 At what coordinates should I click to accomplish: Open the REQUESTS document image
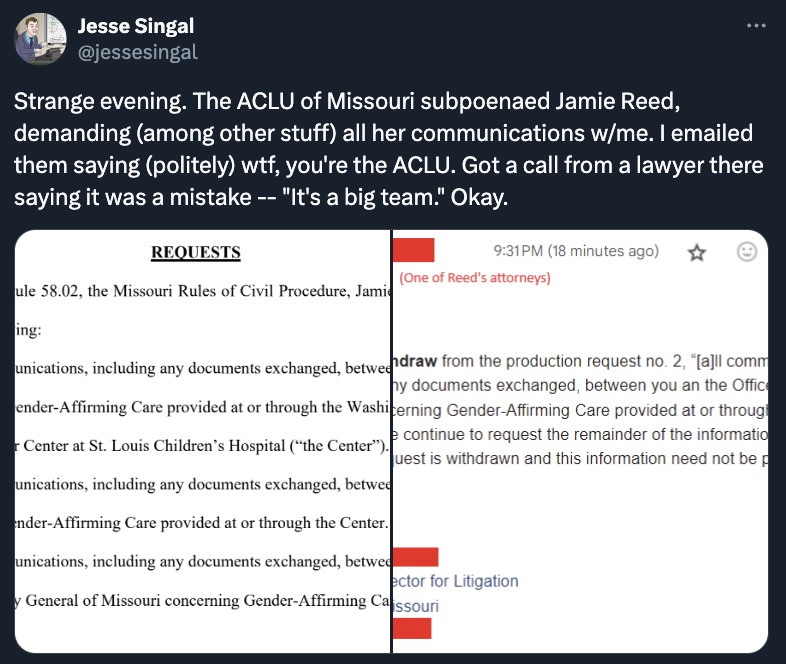coord(203,441)
